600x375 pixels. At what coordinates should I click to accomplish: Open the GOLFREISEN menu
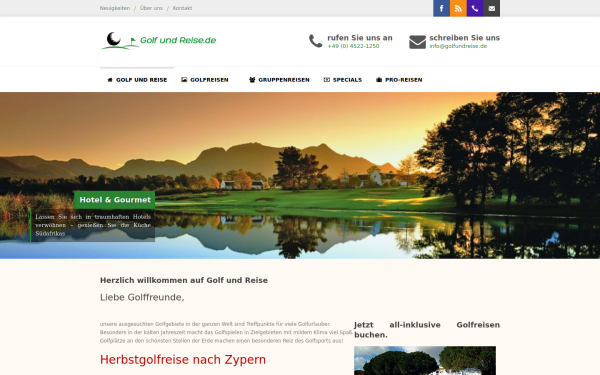pos(205,80)
